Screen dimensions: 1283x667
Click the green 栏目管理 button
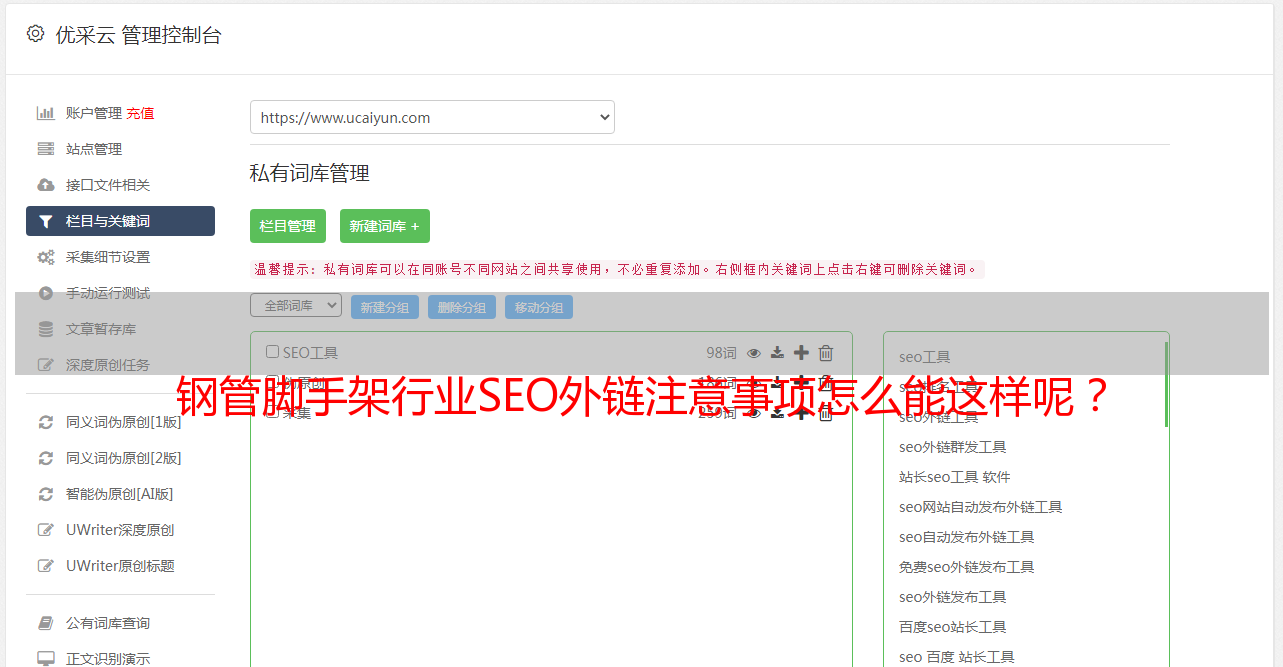[288, 226]
